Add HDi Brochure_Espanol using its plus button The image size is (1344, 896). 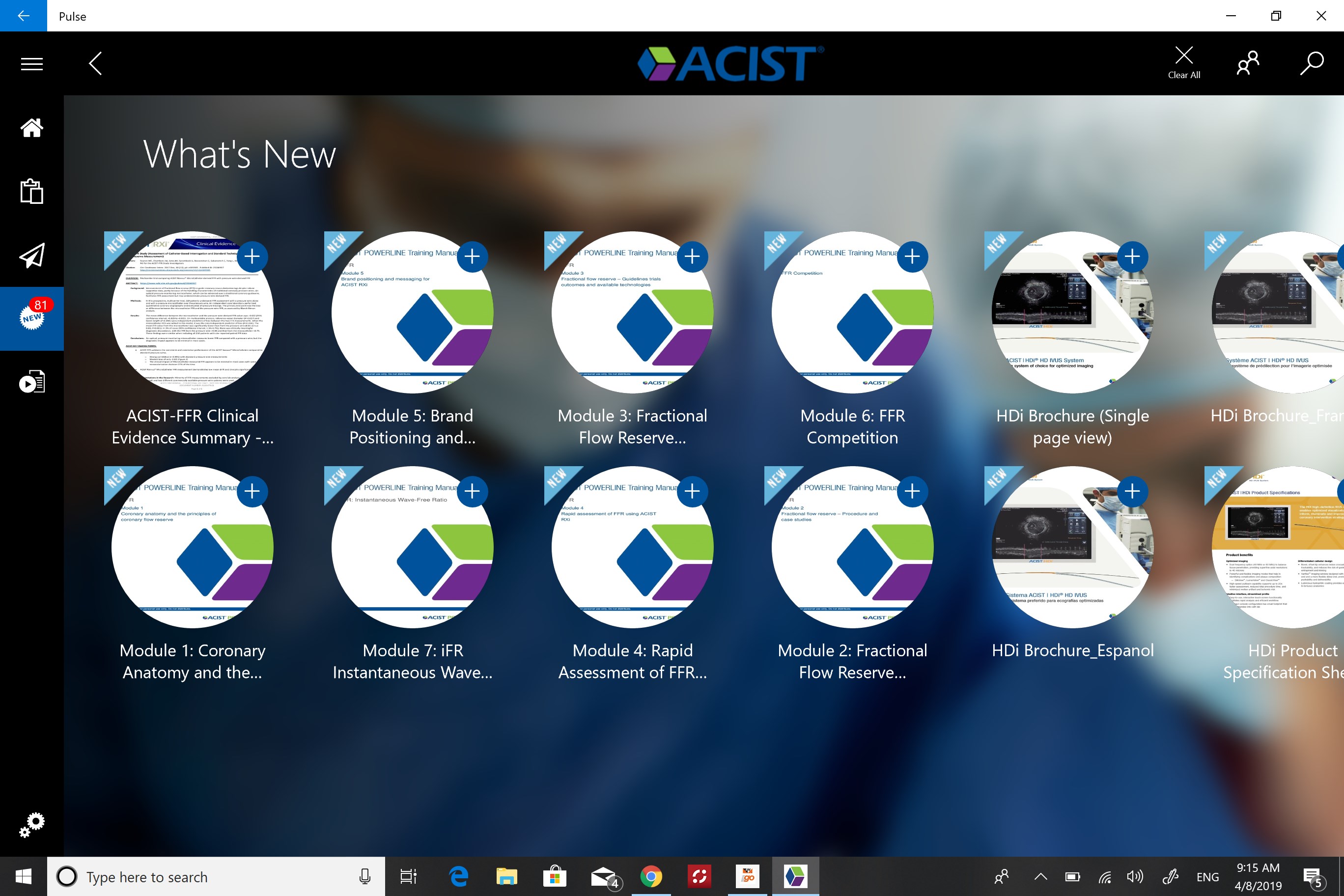point(1132,491)
